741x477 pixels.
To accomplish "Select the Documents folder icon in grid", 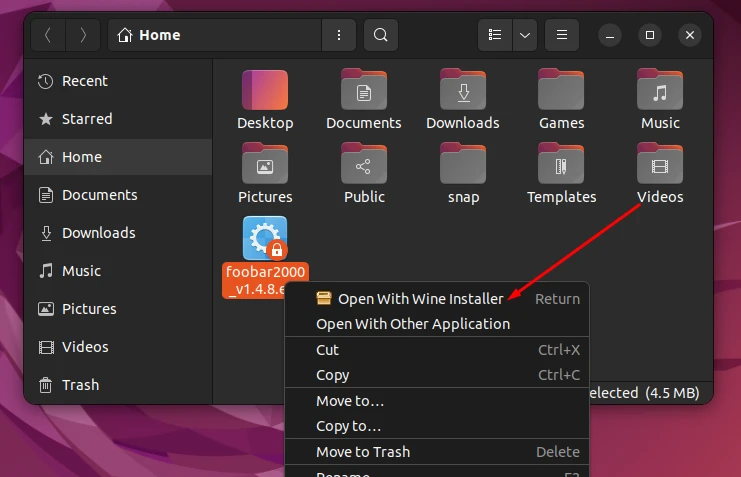I will pos(364,90).
